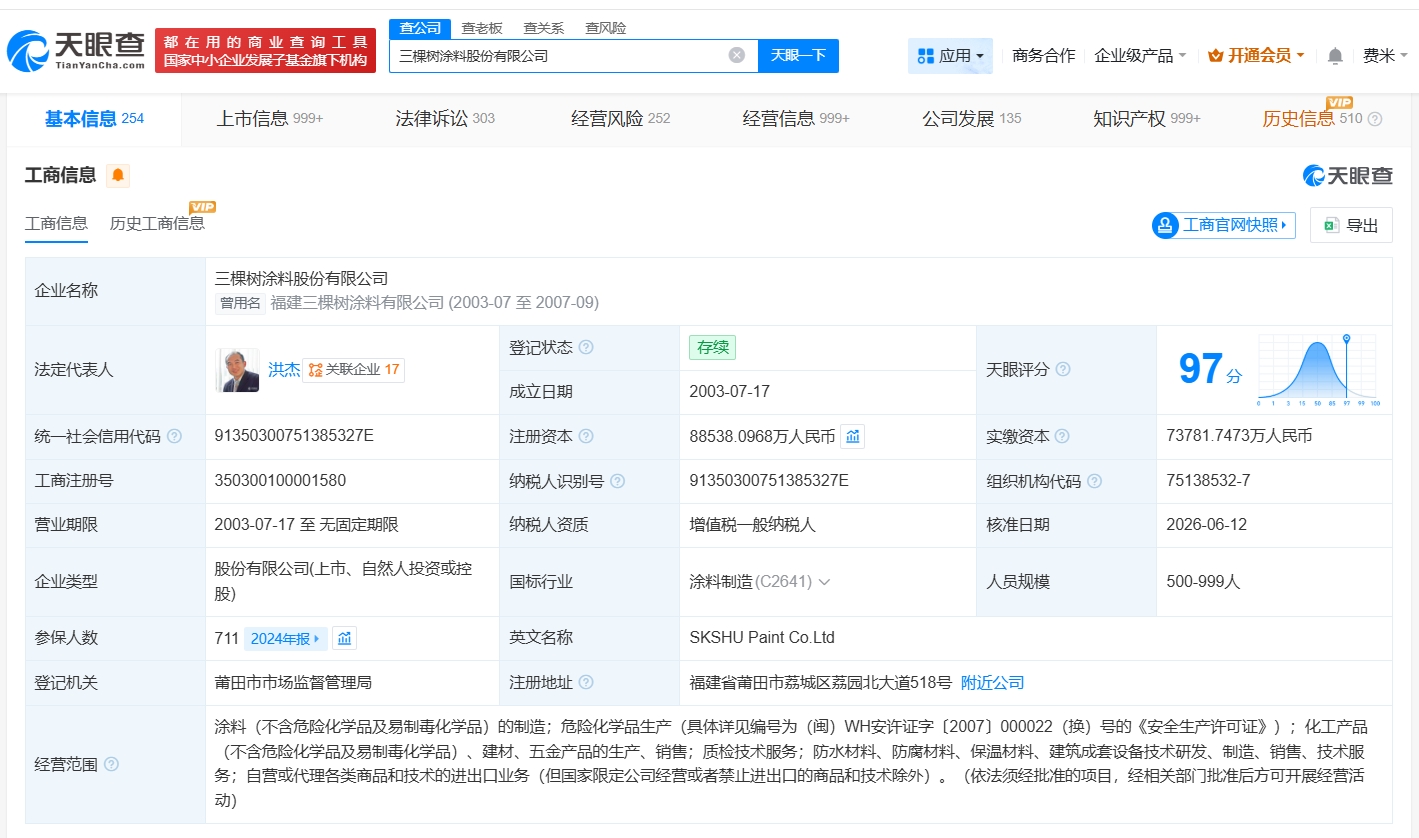Open the 基本信息 254 tab

(x=95, y=119)
